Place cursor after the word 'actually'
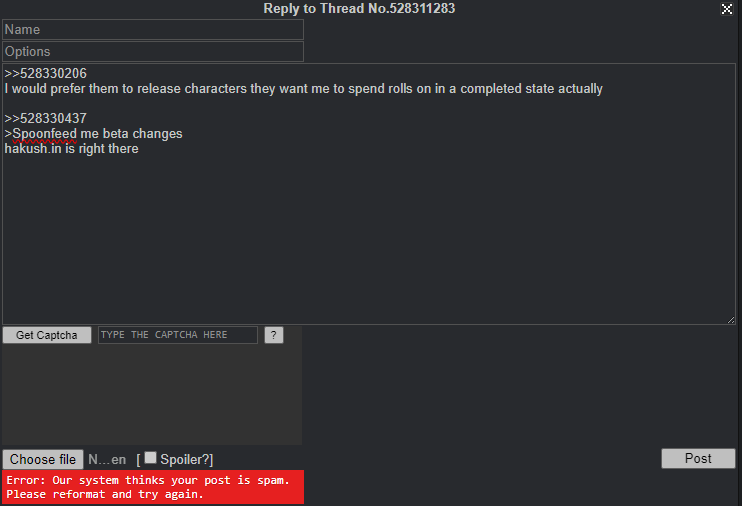742x506 pixels. pos(603,89)
